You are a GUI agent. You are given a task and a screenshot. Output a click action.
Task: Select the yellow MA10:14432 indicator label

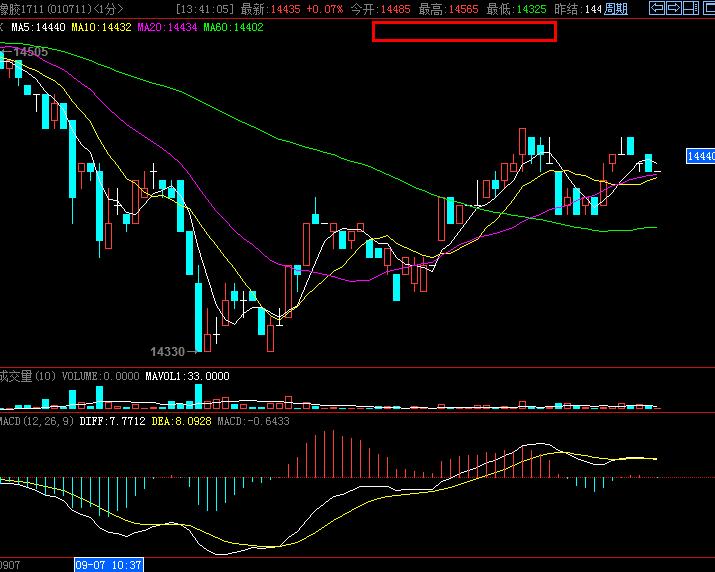(101, 27)
